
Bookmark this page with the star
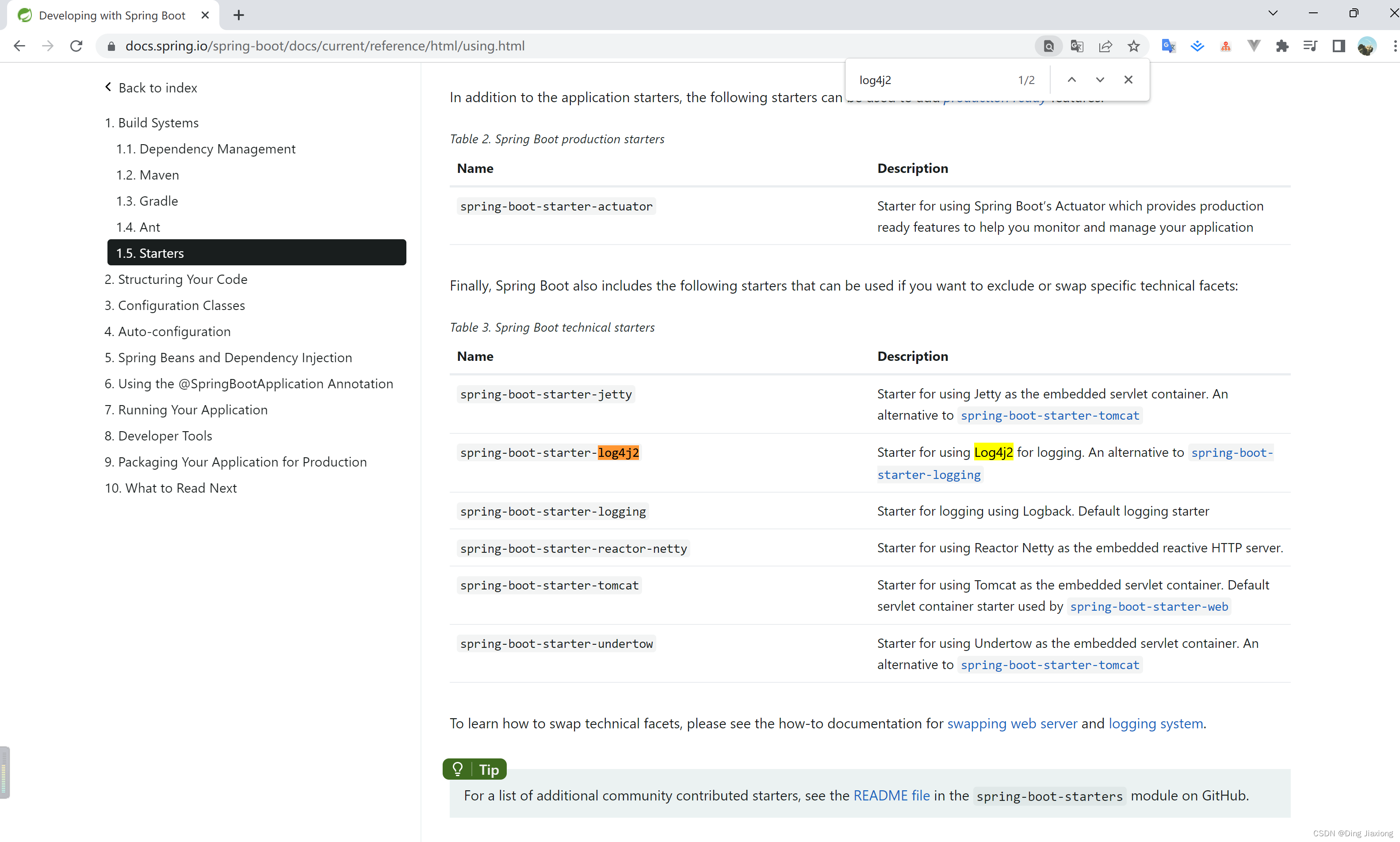(1133, 46)
